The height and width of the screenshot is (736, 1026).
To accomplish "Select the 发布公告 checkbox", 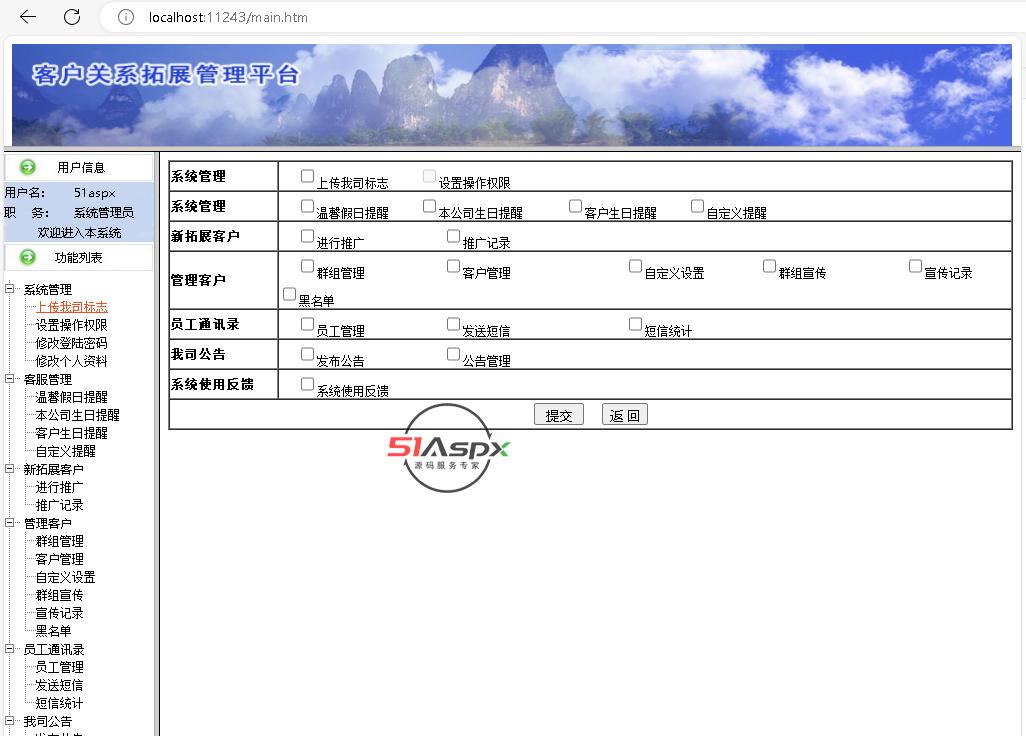I will click(307, 354).
